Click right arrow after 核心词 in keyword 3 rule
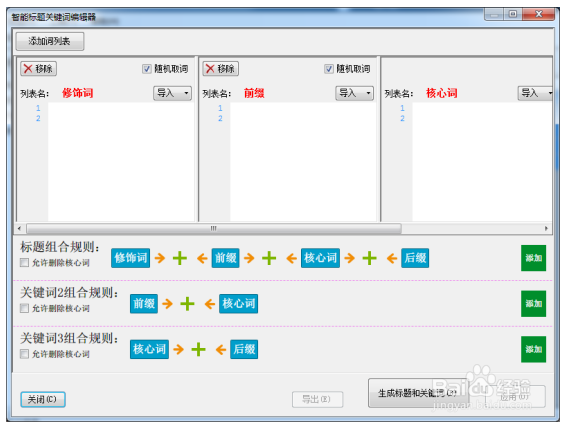The width and height of the screenshot is (563, 425). 178,349
